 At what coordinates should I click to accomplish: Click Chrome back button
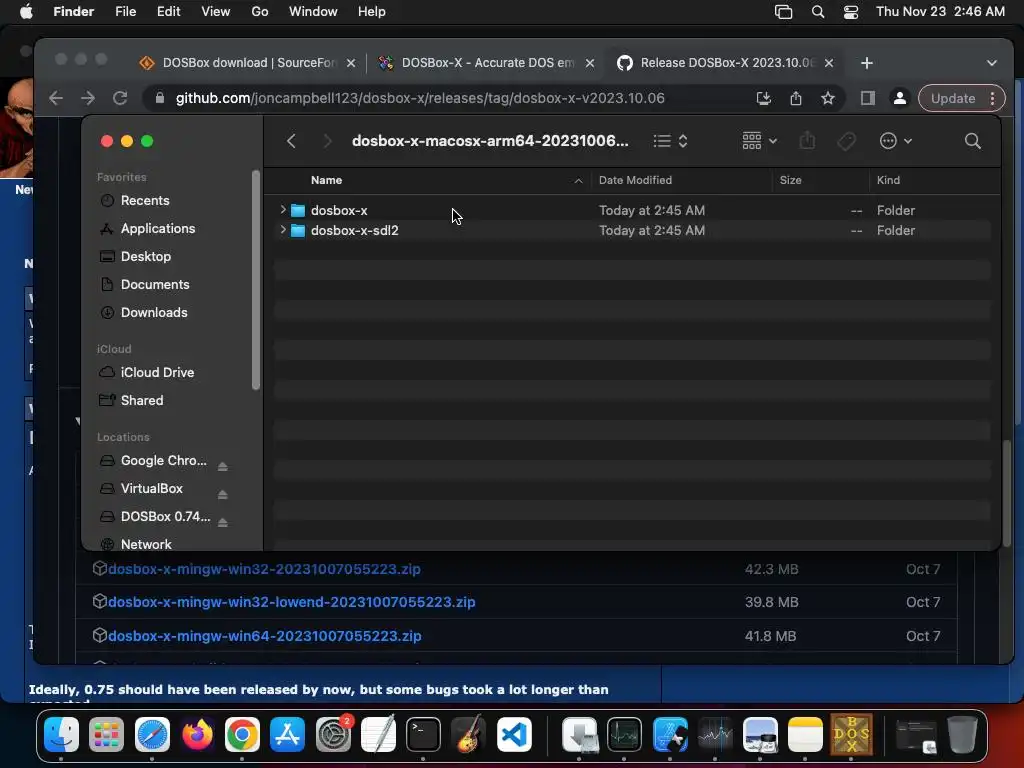(x=56, y=98)
